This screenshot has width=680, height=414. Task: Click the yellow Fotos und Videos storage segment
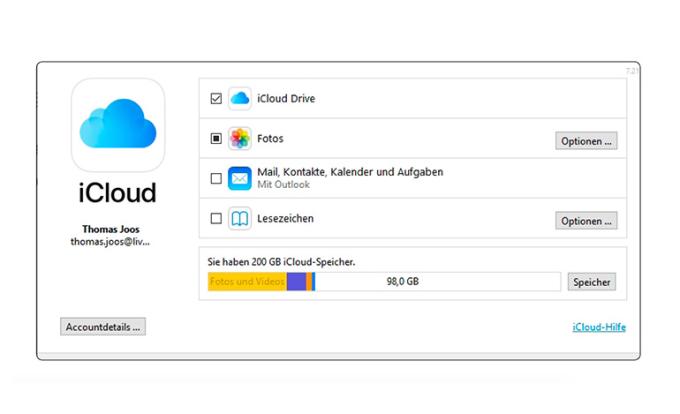click(x=247, y=282)
